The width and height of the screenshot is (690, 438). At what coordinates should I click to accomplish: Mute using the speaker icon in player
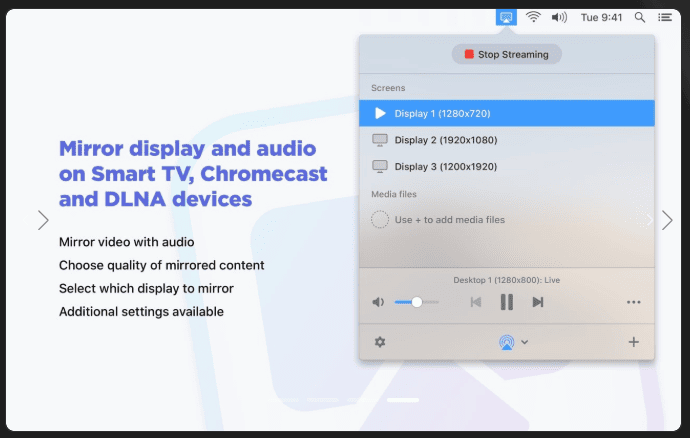click(378, 302)
